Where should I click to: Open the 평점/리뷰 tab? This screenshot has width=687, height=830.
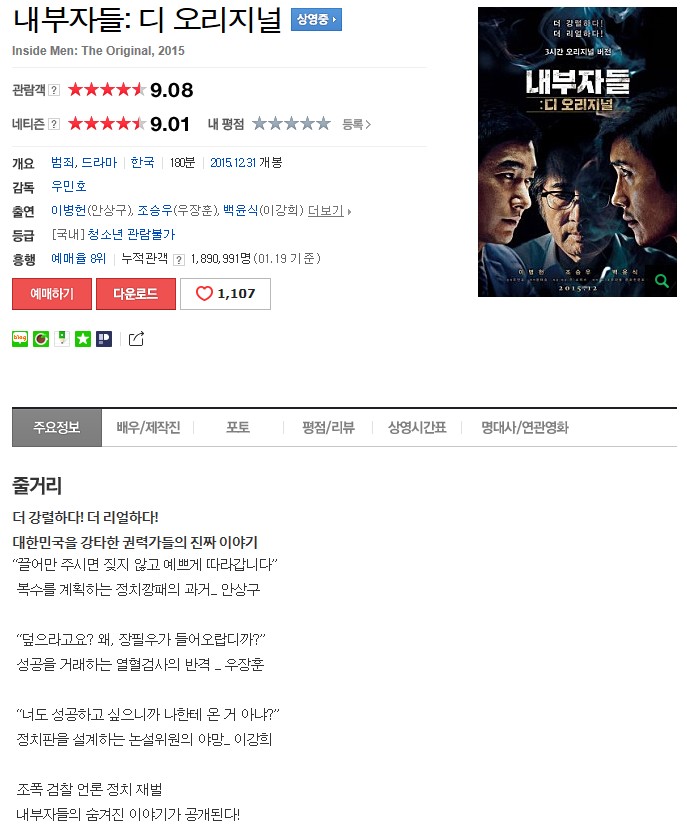tap(328, 427)
